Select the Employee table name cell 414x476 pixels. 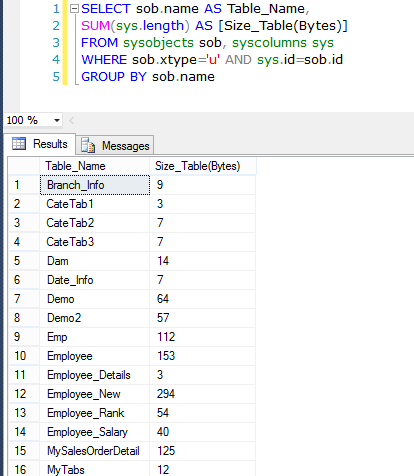tap(95, 356)
